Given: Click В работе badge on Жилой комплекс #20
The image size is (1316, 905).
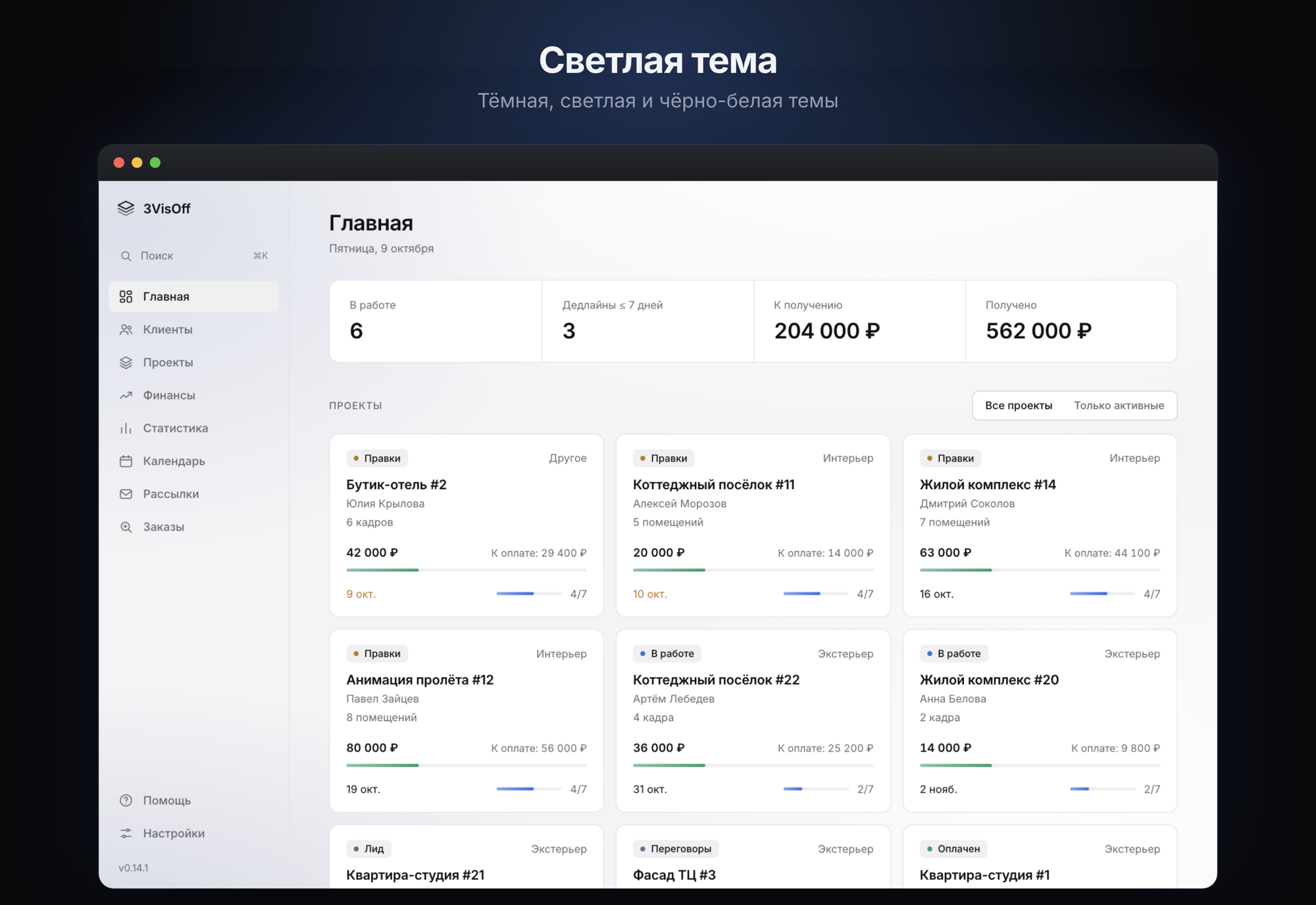Looking at the screenshot, I should 954,654.
